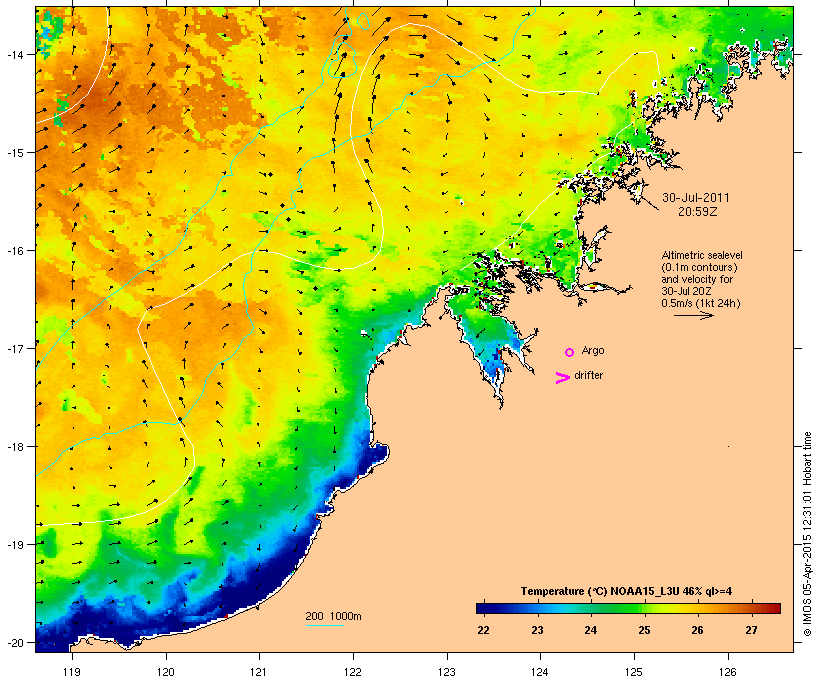Click the longitude axis label 119
820x680 pixels.
point(72,672)
